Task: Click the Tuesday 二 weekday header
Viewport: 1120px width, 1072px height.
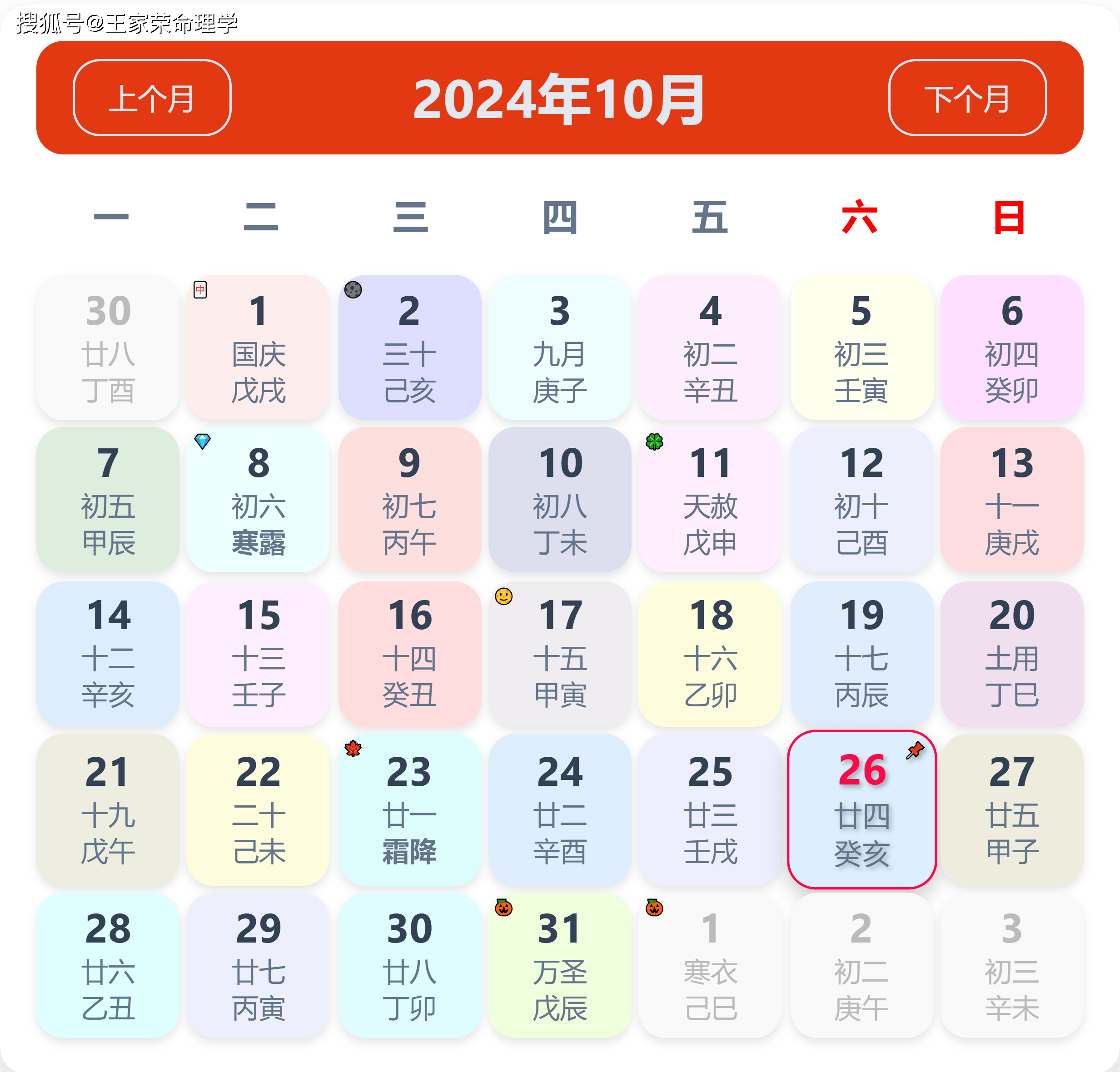Action: click(260, 217)
